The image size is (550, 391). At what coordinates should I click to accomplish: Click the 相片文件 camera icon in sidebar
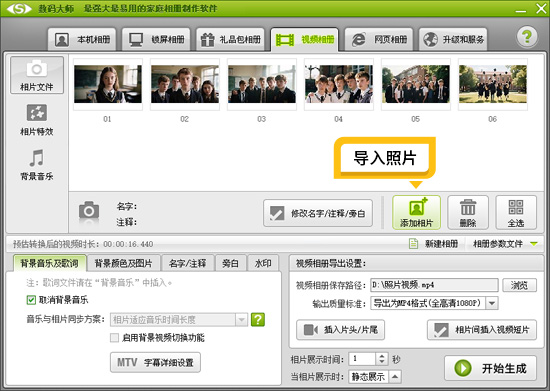click(37, 68)
